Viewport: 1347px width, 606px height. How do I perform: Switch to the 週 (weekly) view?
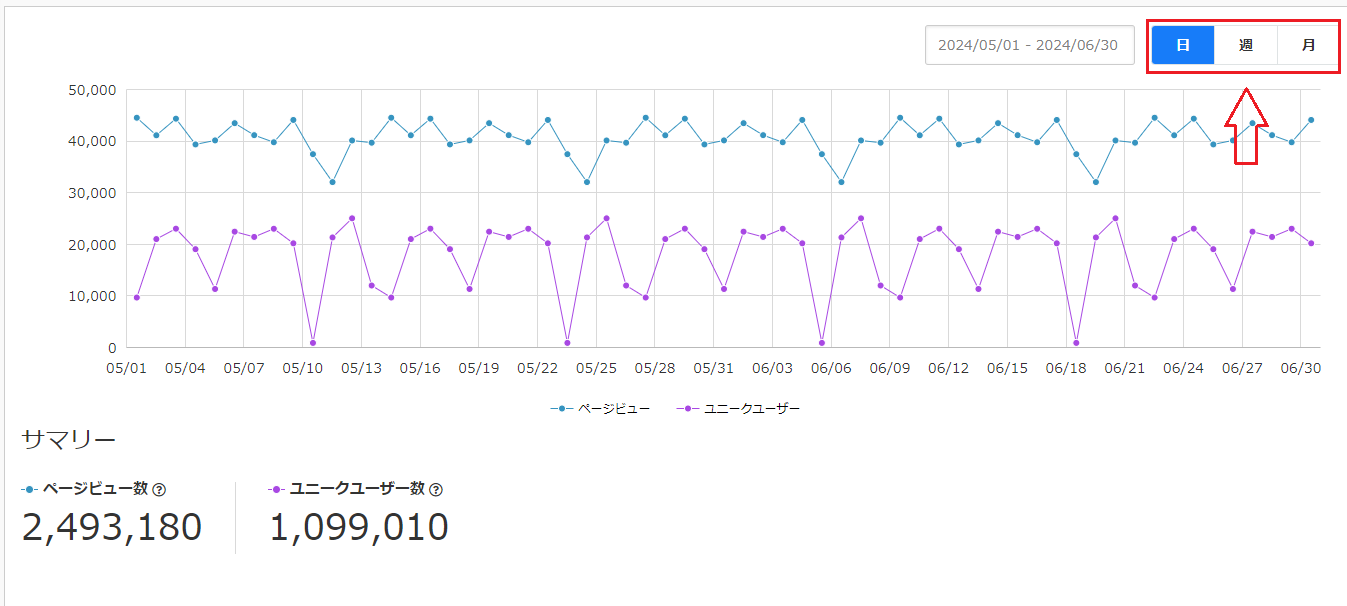(1246, 45)
